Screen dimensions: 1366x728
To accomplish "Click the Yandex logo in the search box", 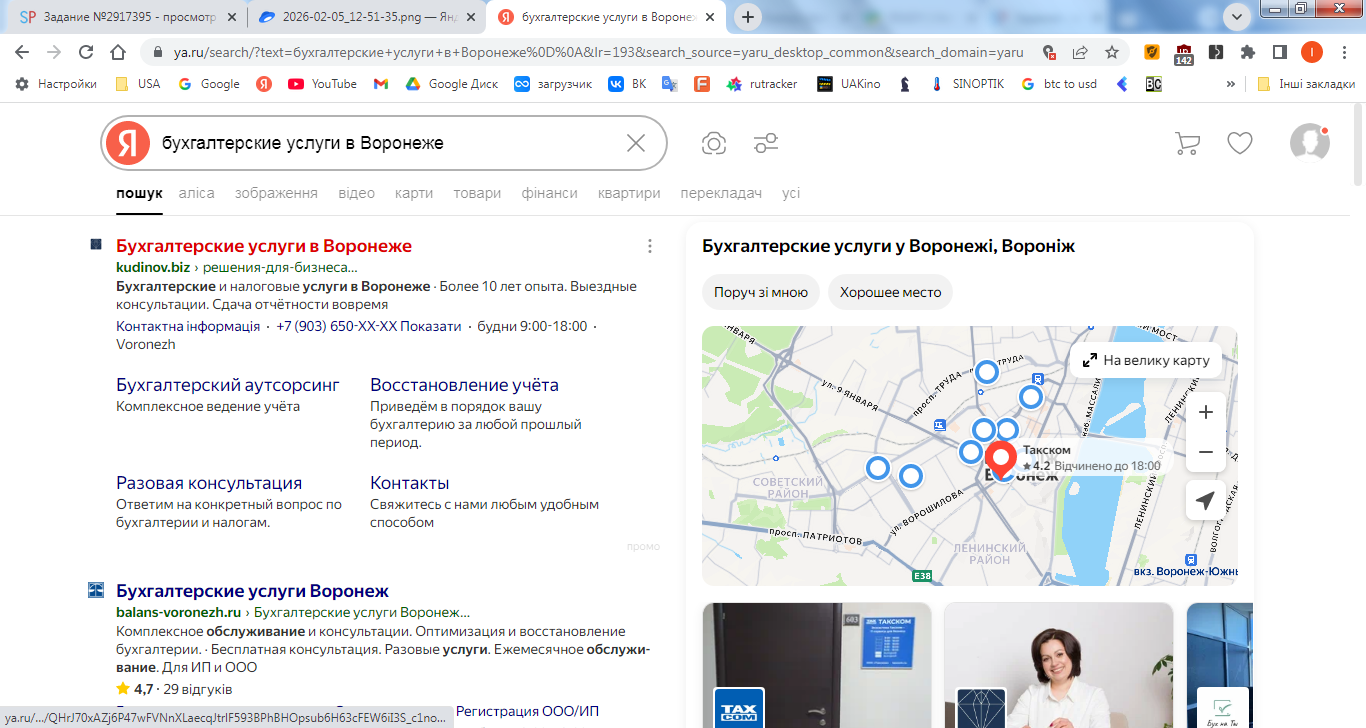I will tap(128, 144).
